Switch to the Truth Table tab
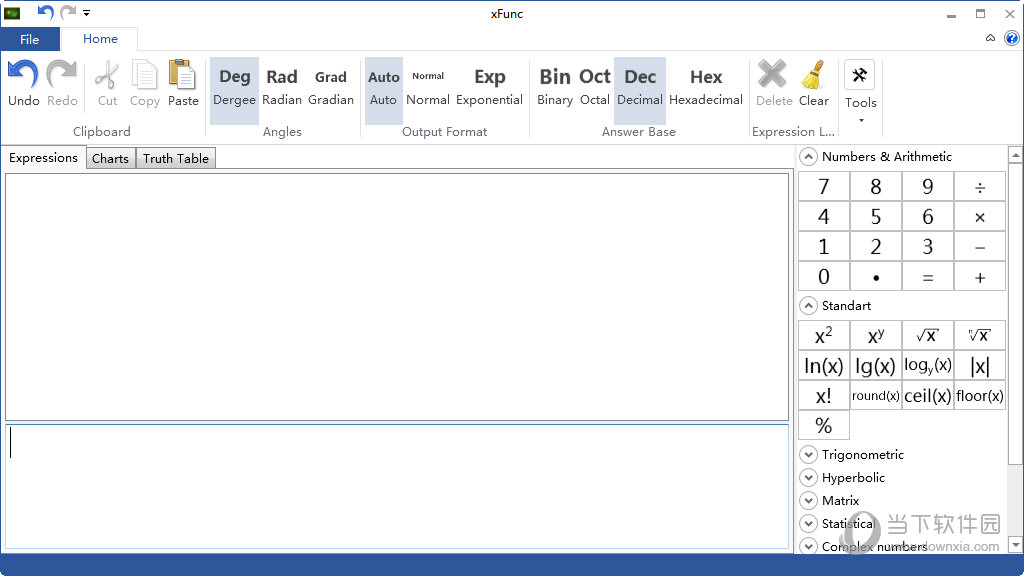Image resolution: width=1024 pixels, height=576 pixels. click(176, 159)
